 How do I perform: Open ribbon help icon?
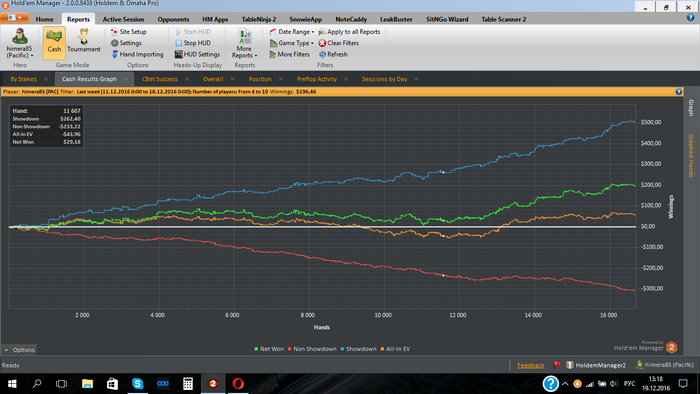[x=690, y=17]
